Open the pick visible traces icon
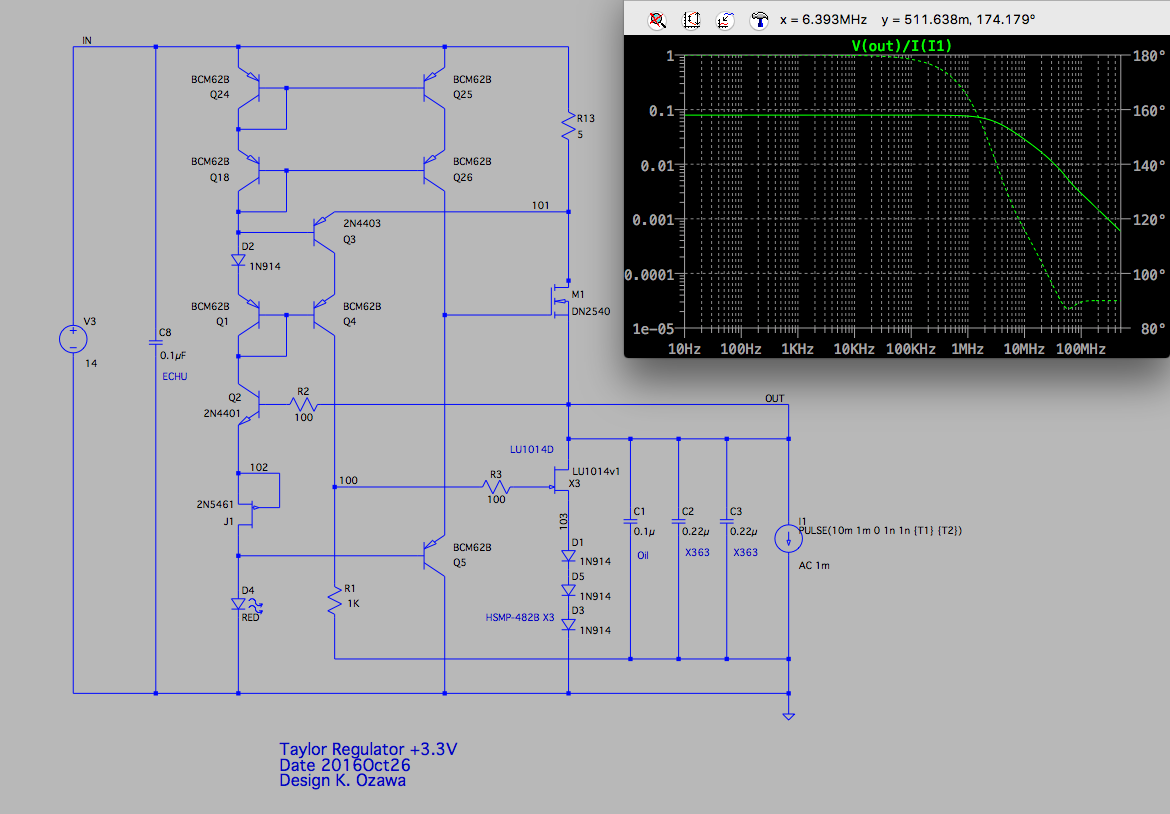This screenshot has height=814, width=1170. coord(725,19)
